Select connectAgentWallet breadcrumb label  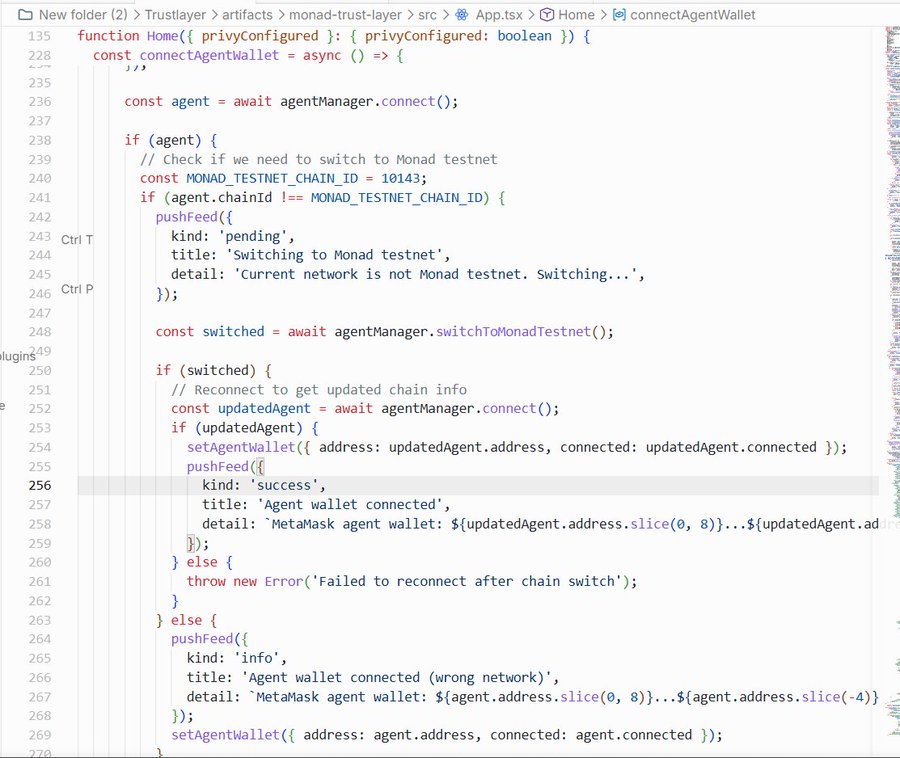(693, 15)
